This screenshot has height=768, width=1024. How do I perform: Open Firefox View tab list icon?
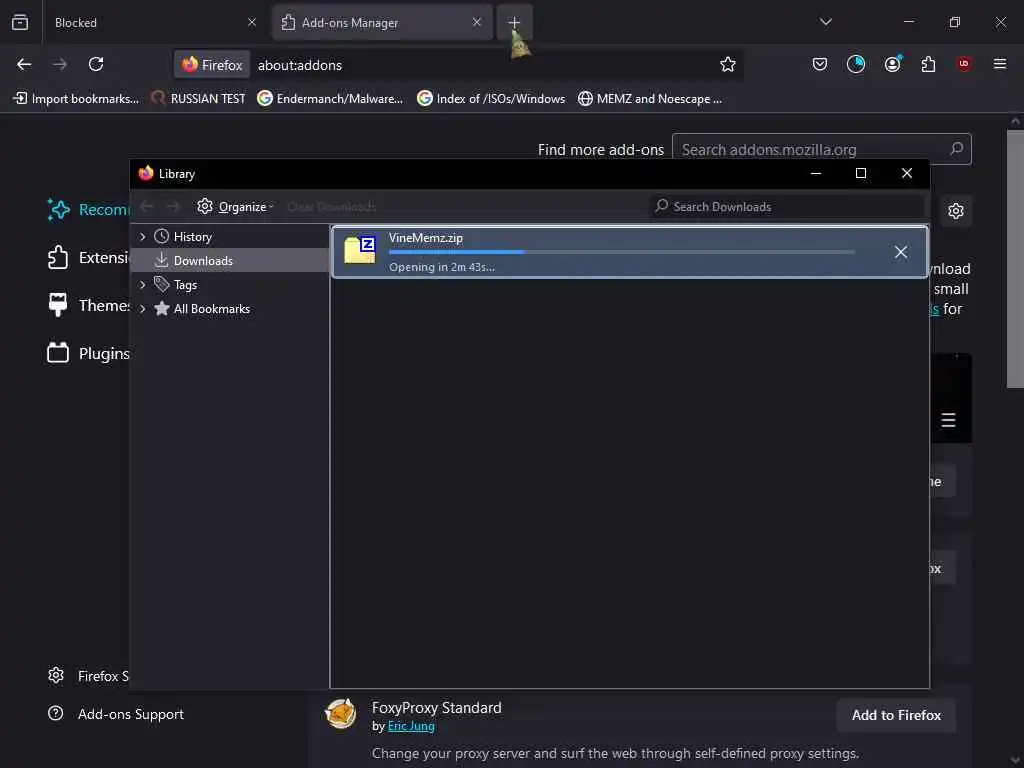[20, 22]
